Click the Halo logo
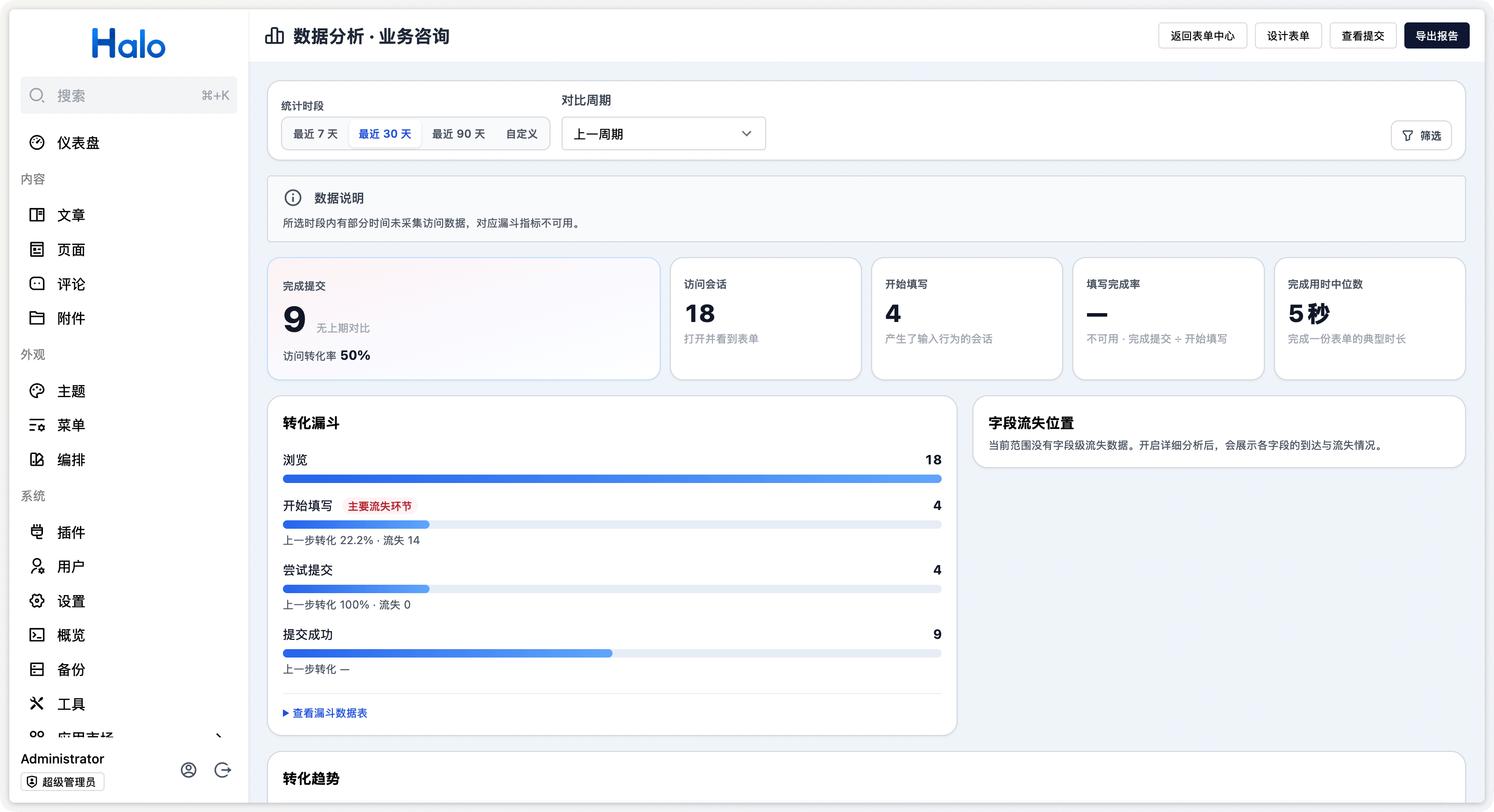 coord(129,43)
